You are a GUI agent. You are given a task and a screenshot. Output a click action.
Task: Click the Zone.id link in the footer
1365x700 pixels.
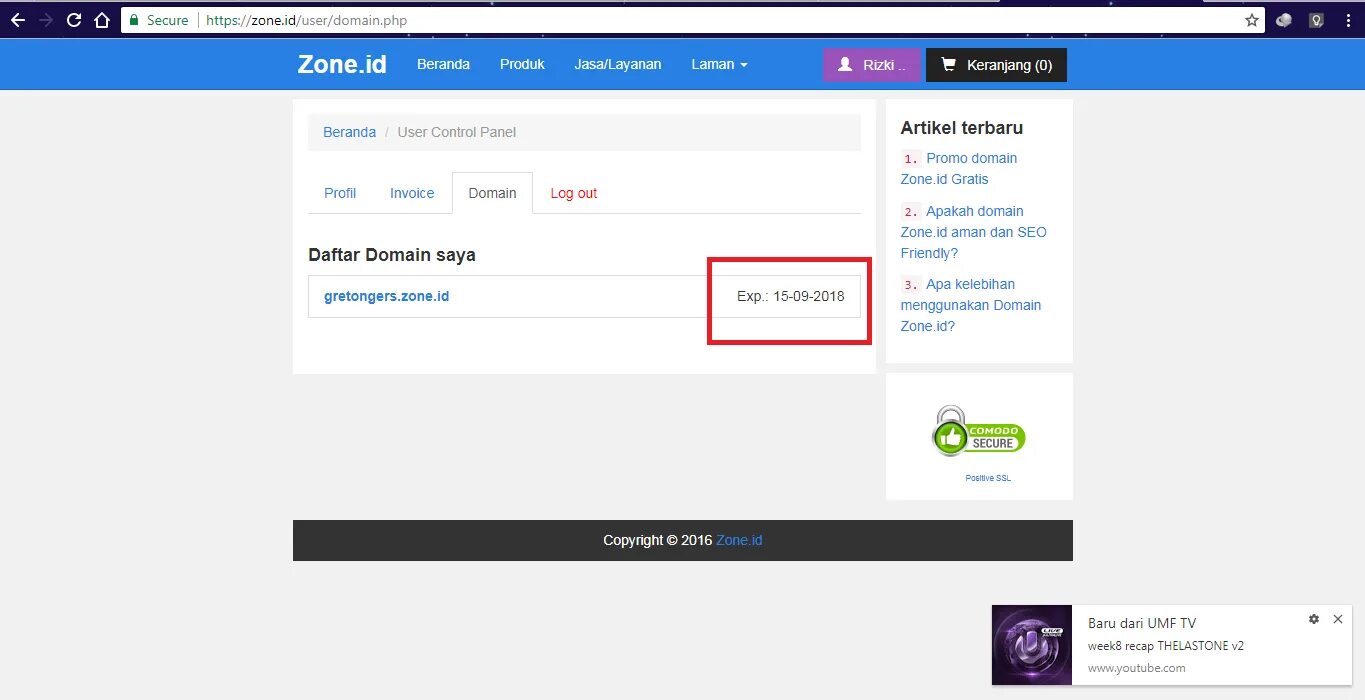click(739, 540)
